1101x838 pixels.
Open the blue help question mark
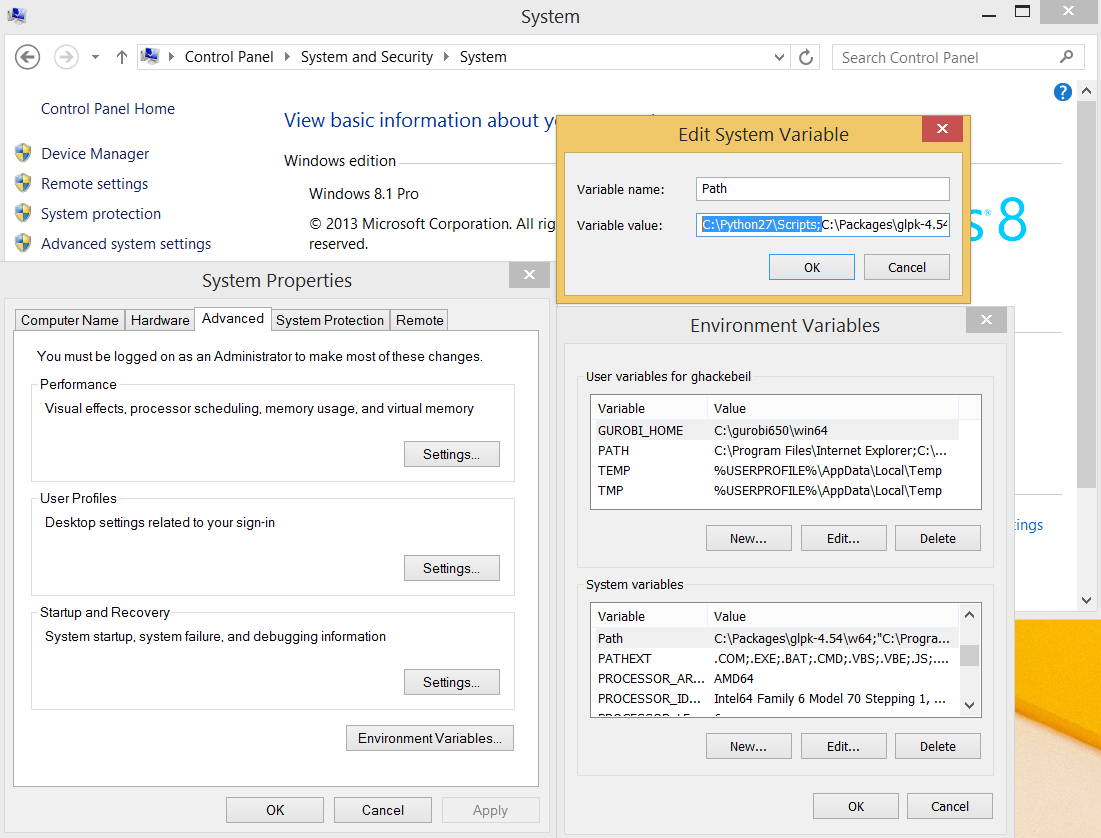1062,91
